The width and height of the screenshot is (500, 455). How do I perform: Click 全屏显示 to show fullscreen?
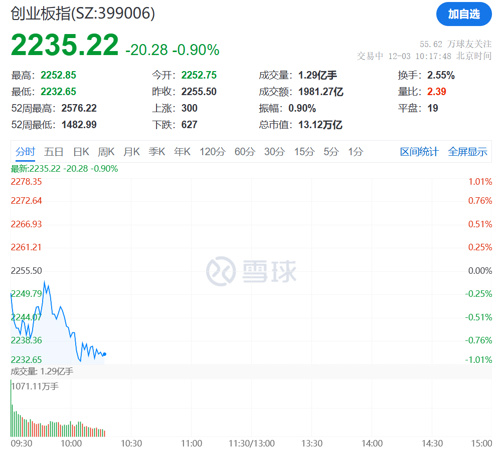[467, 152]
